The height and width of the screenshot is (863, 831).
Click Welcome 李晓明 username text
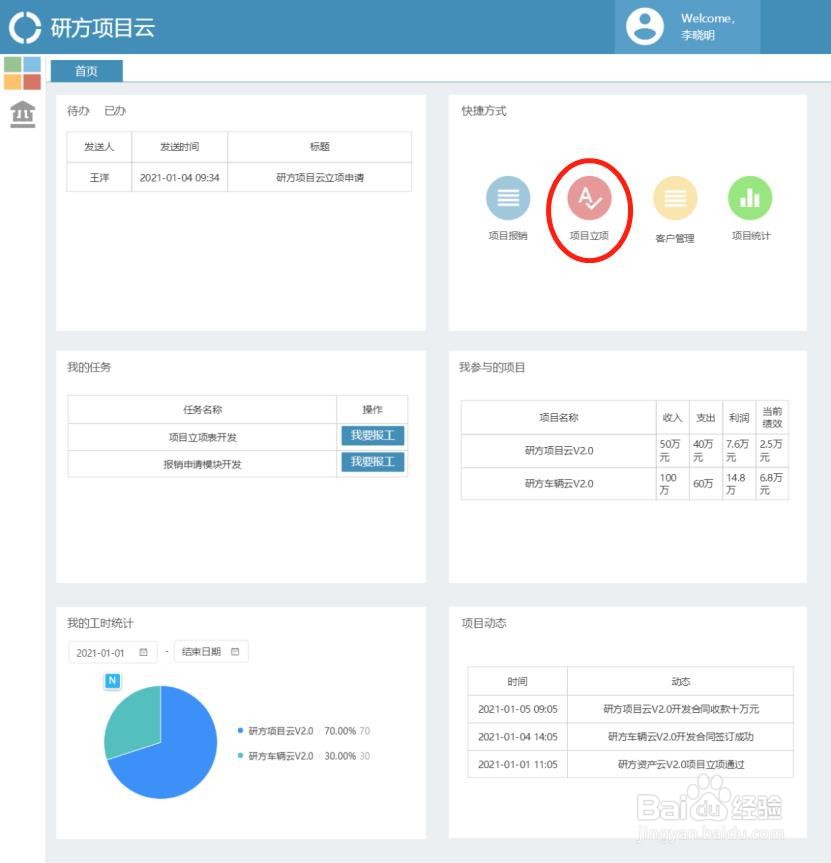click(708, 26)
